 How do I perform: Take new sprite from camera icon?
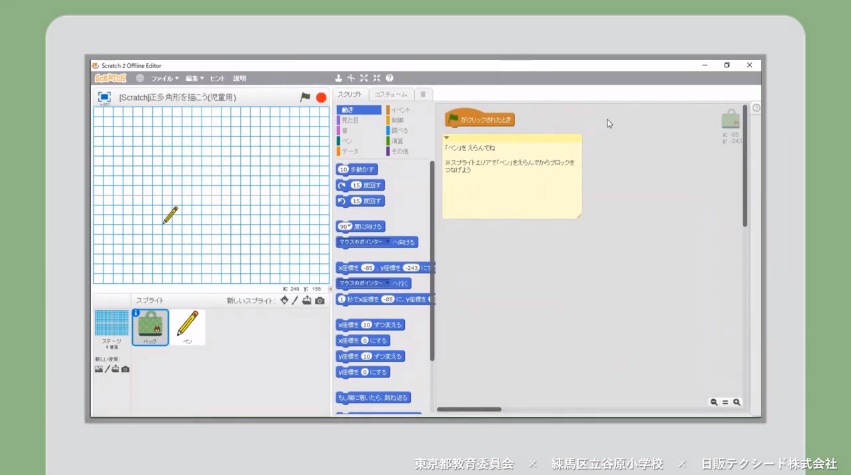[320, 300]
